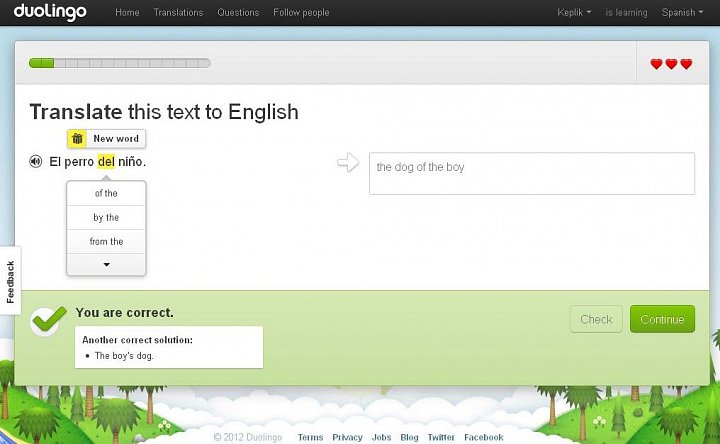Play audio with the speaker icon
The width and height of the screenshot is (720, 444).
click(x=36, y=161)
